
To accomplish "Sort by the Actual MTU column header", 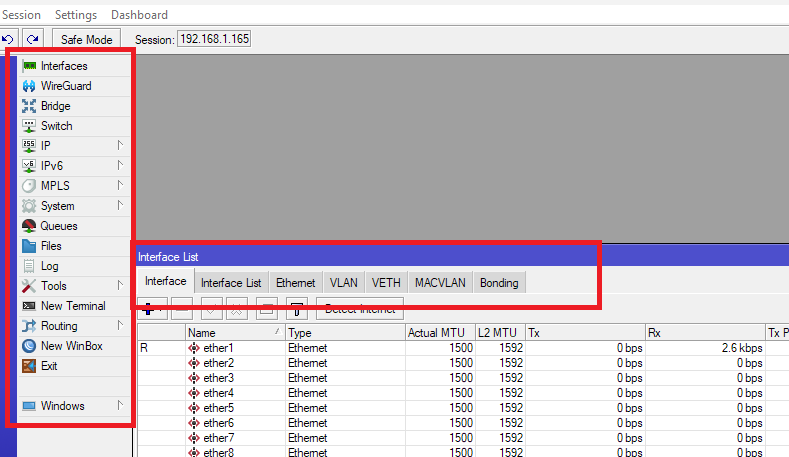I will click(x=440, y=333).
